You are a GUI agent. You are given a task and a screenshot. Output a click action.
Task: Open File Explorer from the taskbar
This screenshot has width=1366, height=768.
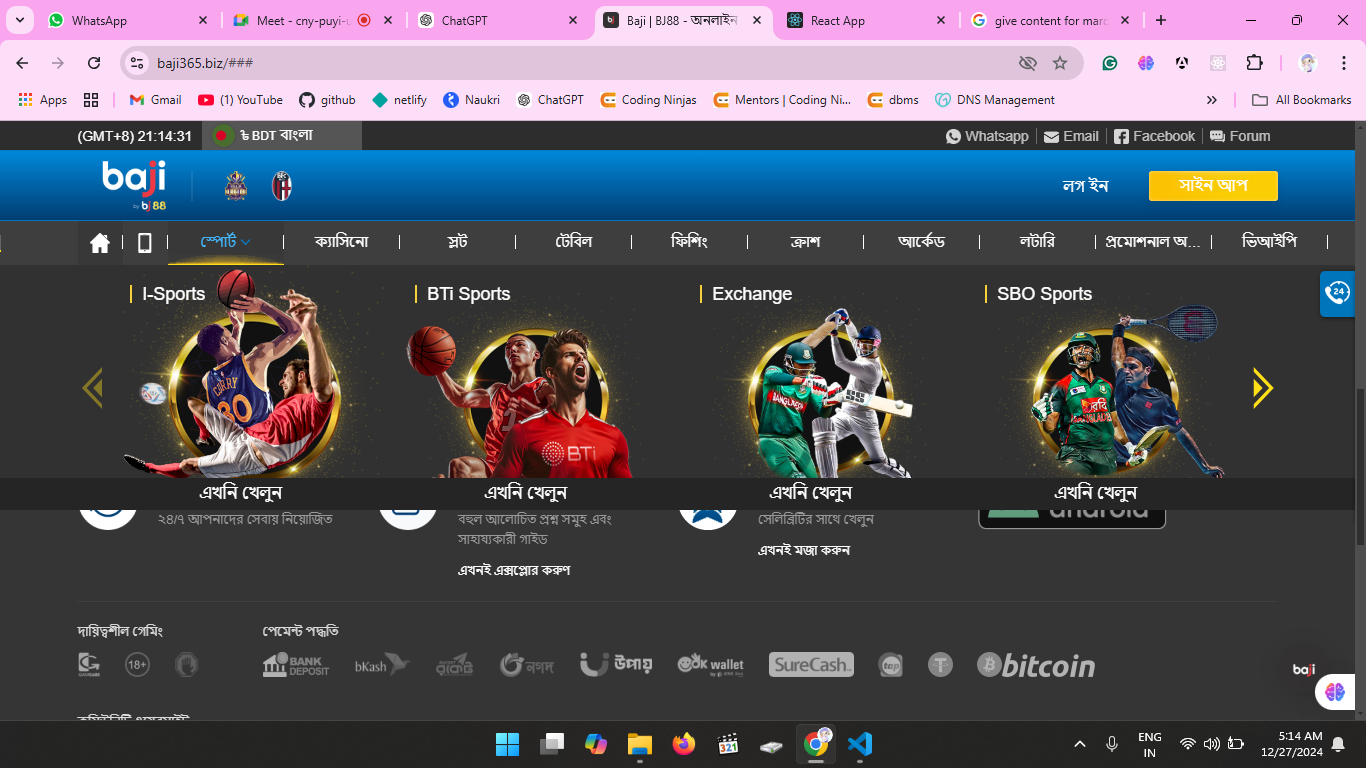639,744
